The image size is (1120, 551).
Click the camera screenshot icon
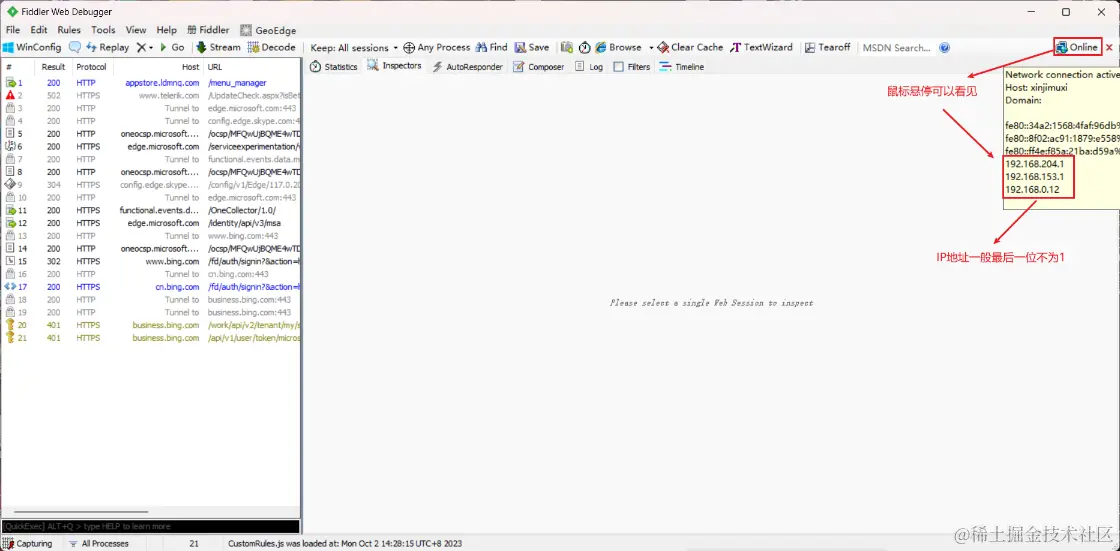pyautogui.click(x=566, y=47)
